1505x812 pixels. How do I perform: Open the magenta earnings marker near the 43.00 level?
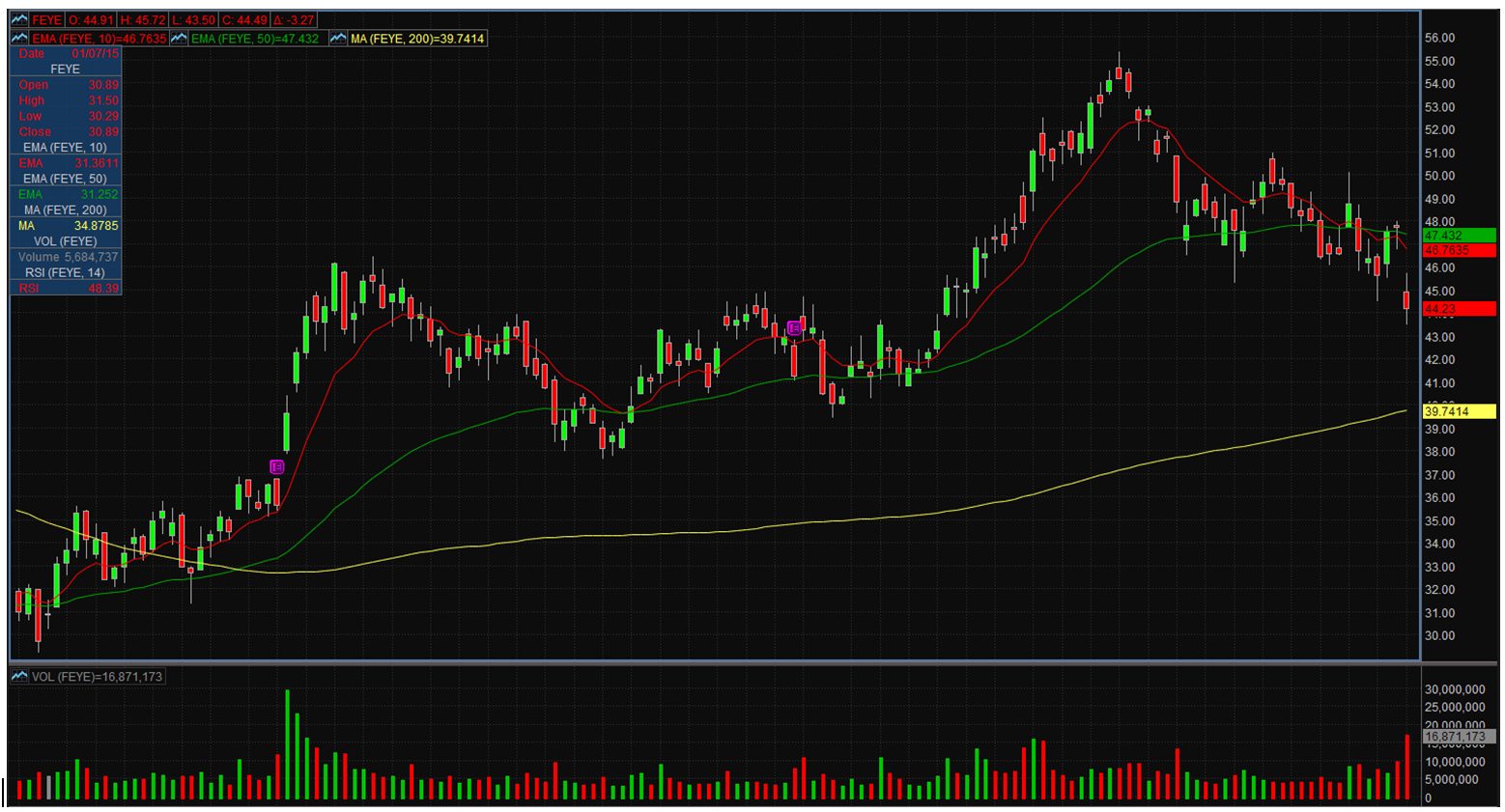point(794,328)
